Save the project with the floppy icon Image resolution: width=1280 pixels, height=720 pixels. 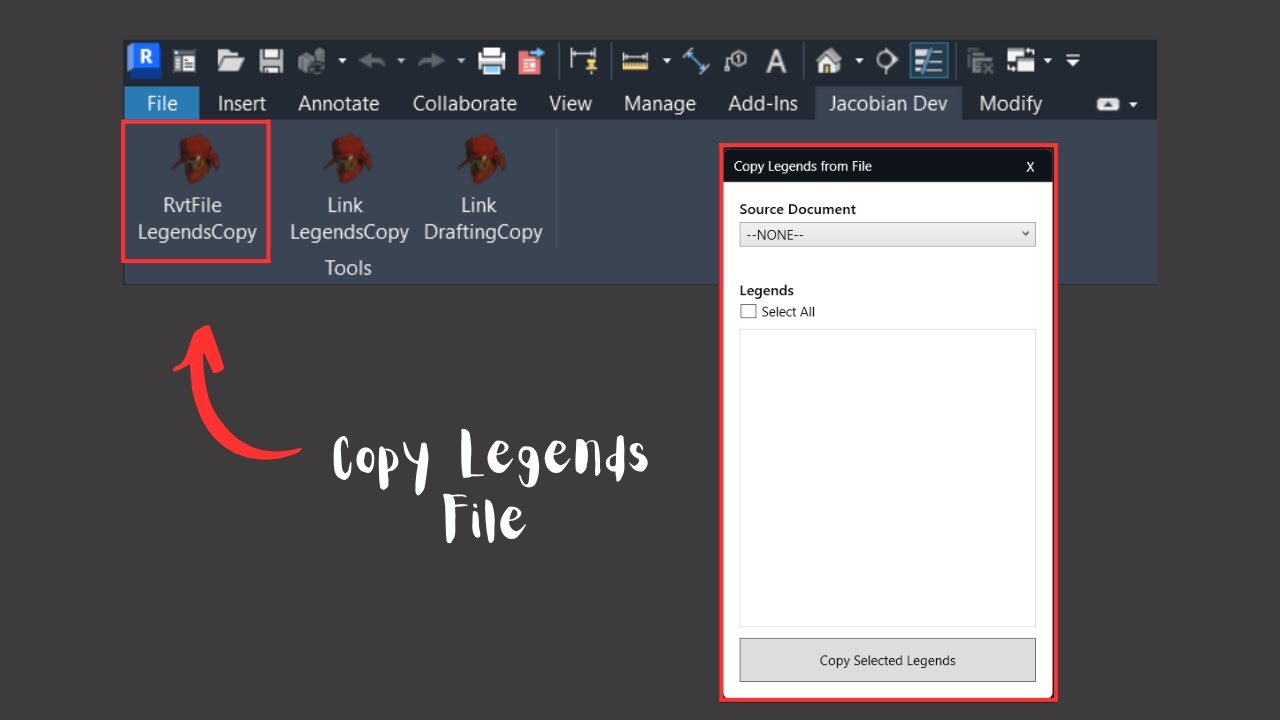(271, 61)
